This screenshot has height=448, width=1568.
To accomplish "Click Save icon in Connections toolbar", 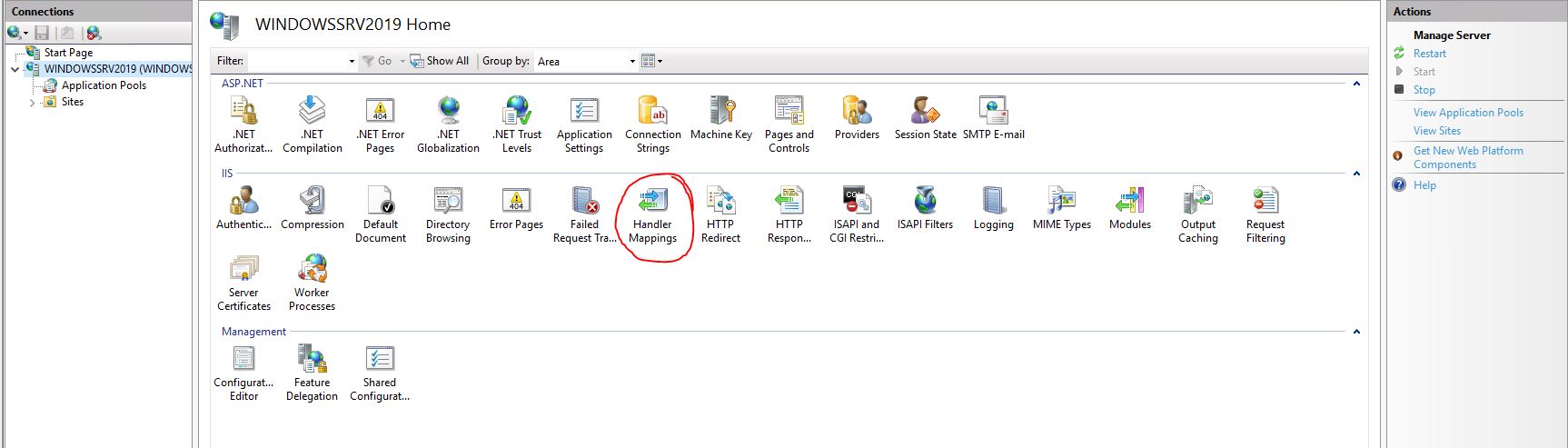I will point(42,33).
